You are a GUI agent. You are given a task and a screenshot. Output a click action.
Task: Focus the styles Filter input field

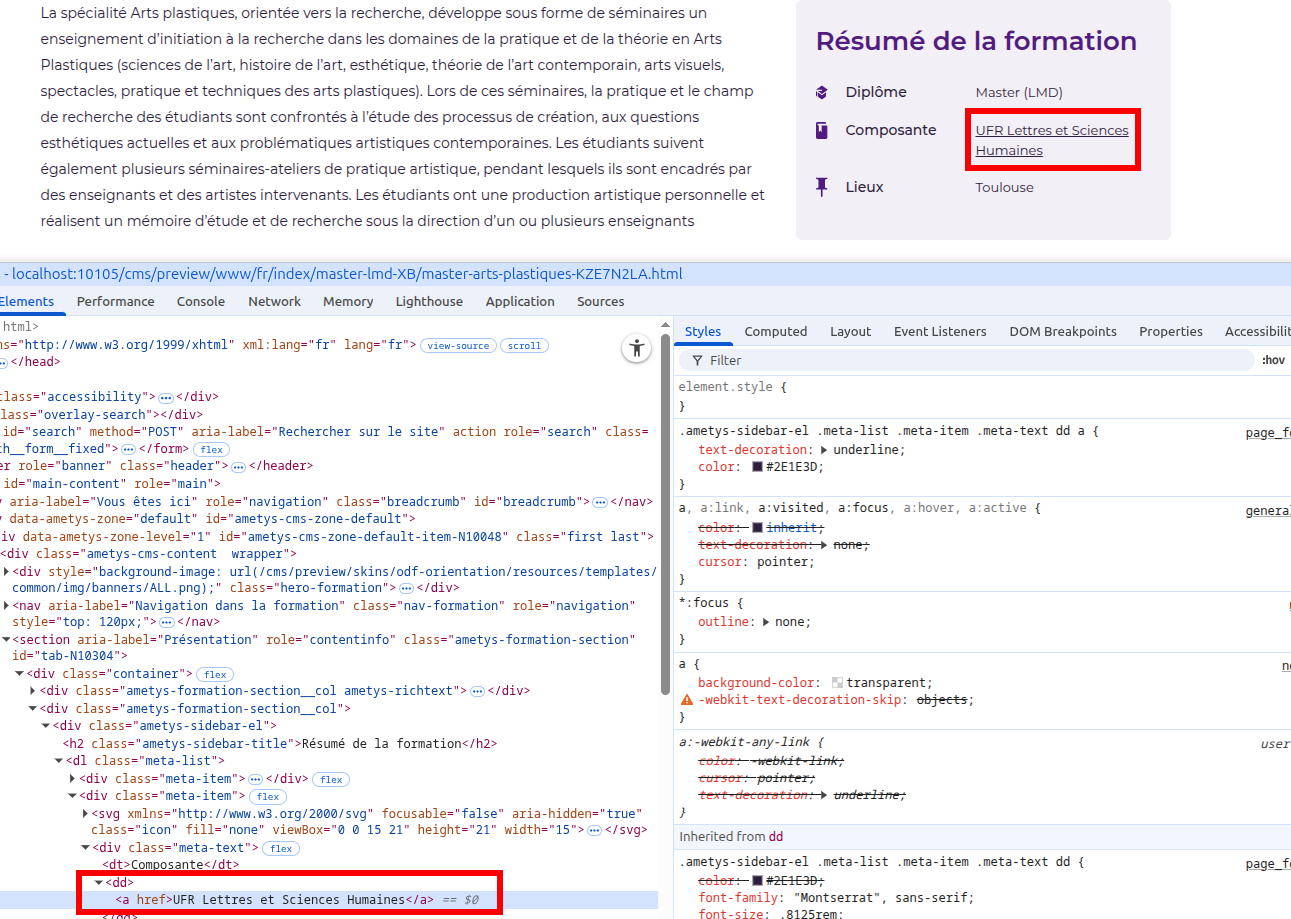tap(970, 360)
